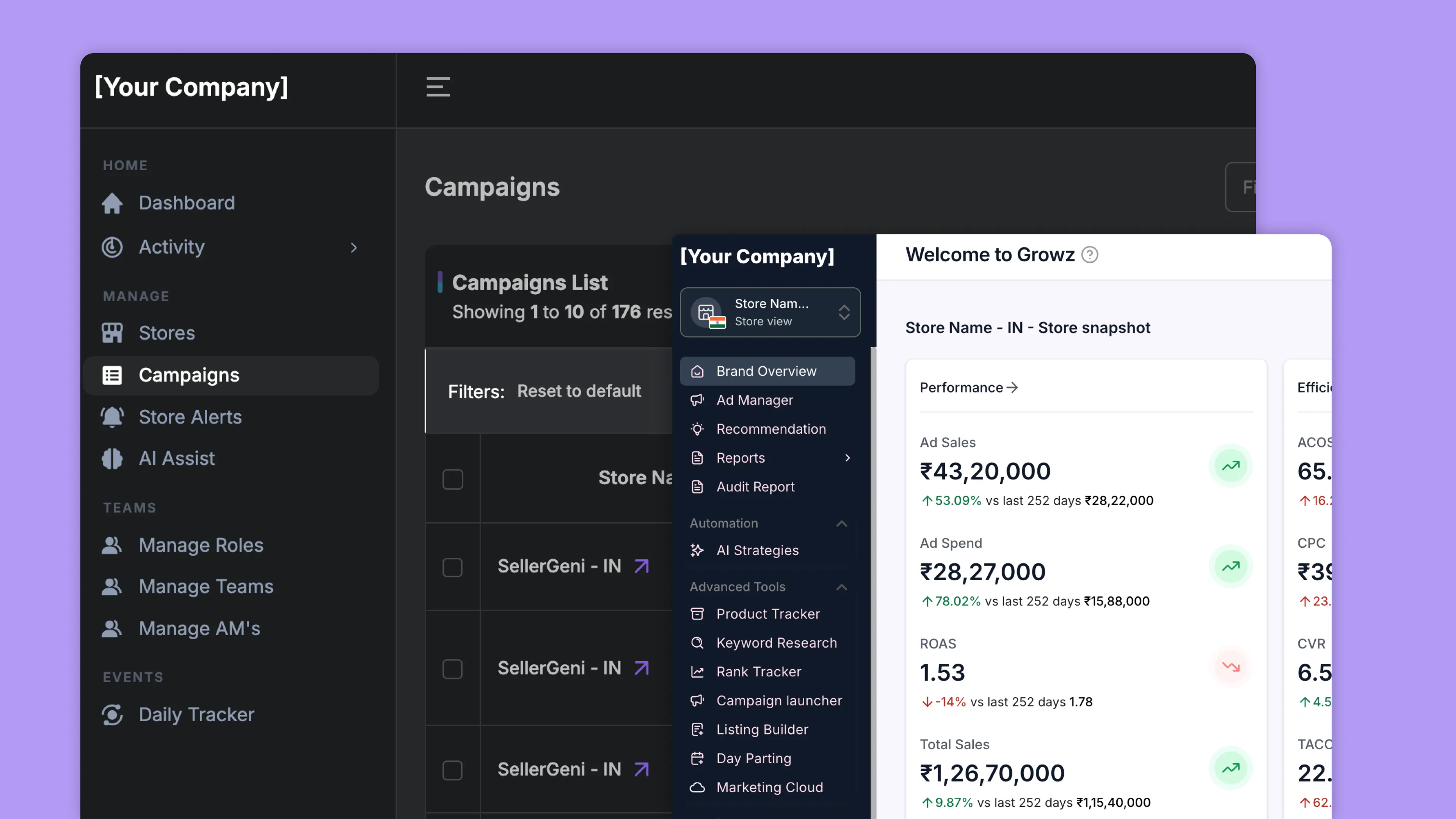The width and height of the screenshot is (1456, 819).
Task: Open Campaigns in the sidebar
Action: 231,375
